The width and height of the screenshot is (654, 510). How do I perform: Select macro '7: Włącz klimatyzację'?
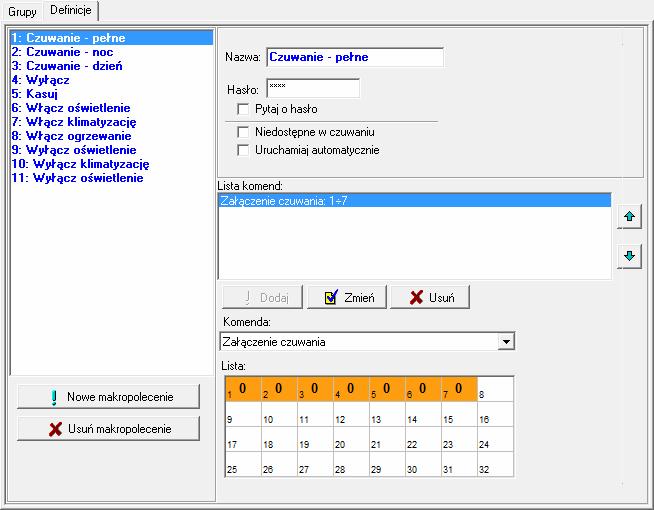pyautogui.click(x=112, y=122)
